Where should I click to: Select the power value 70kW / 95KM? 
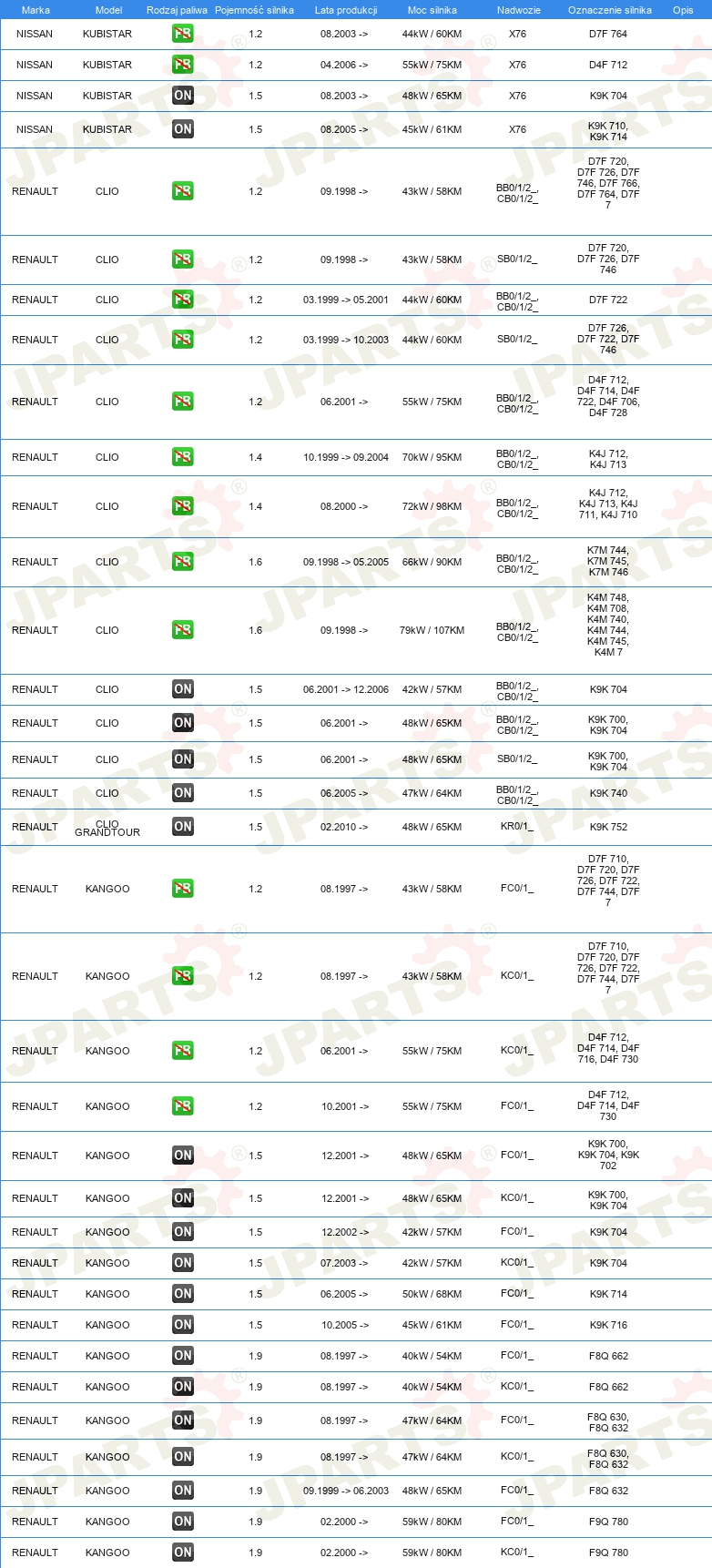coord(432,457)
